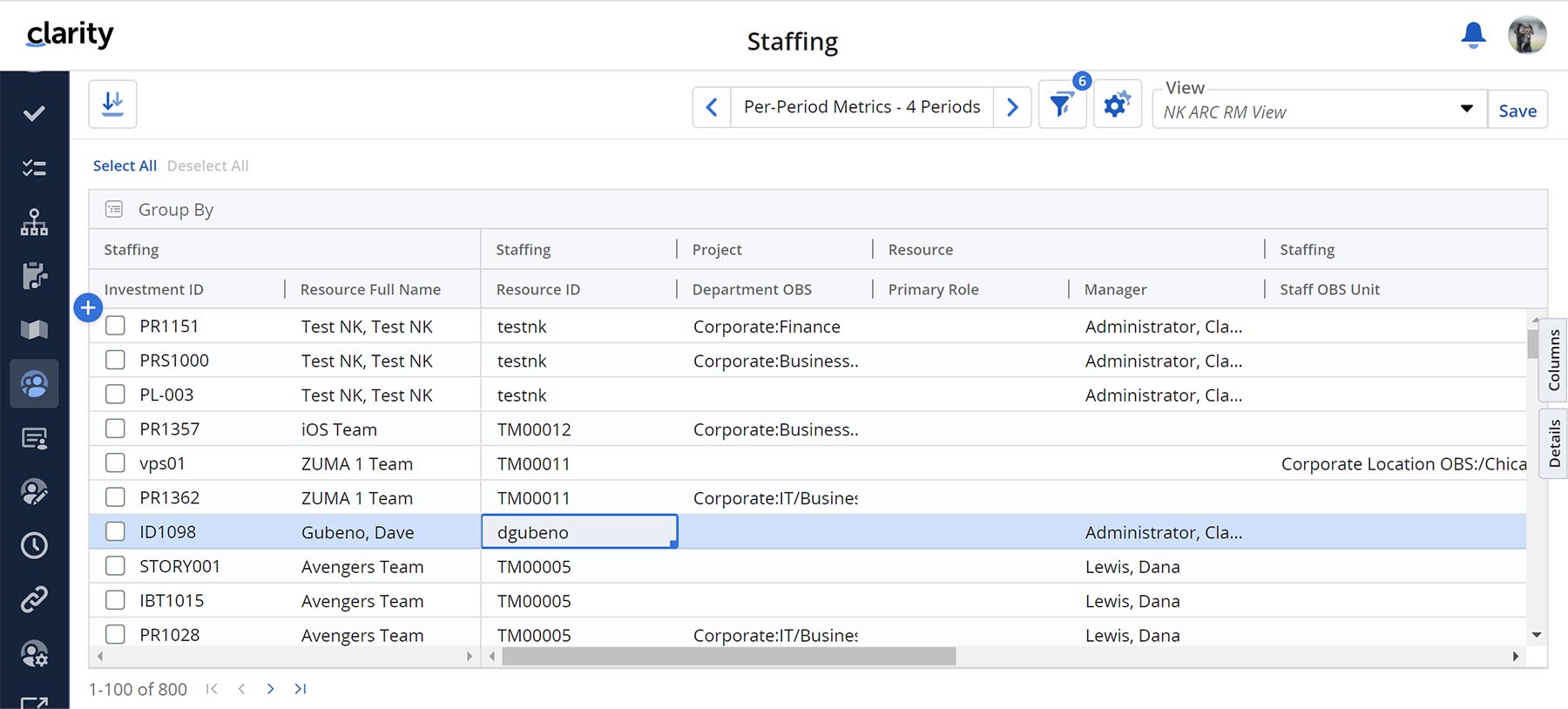
Task: Save the current view
Action: pyautogui.click(x=1517, y=111)
